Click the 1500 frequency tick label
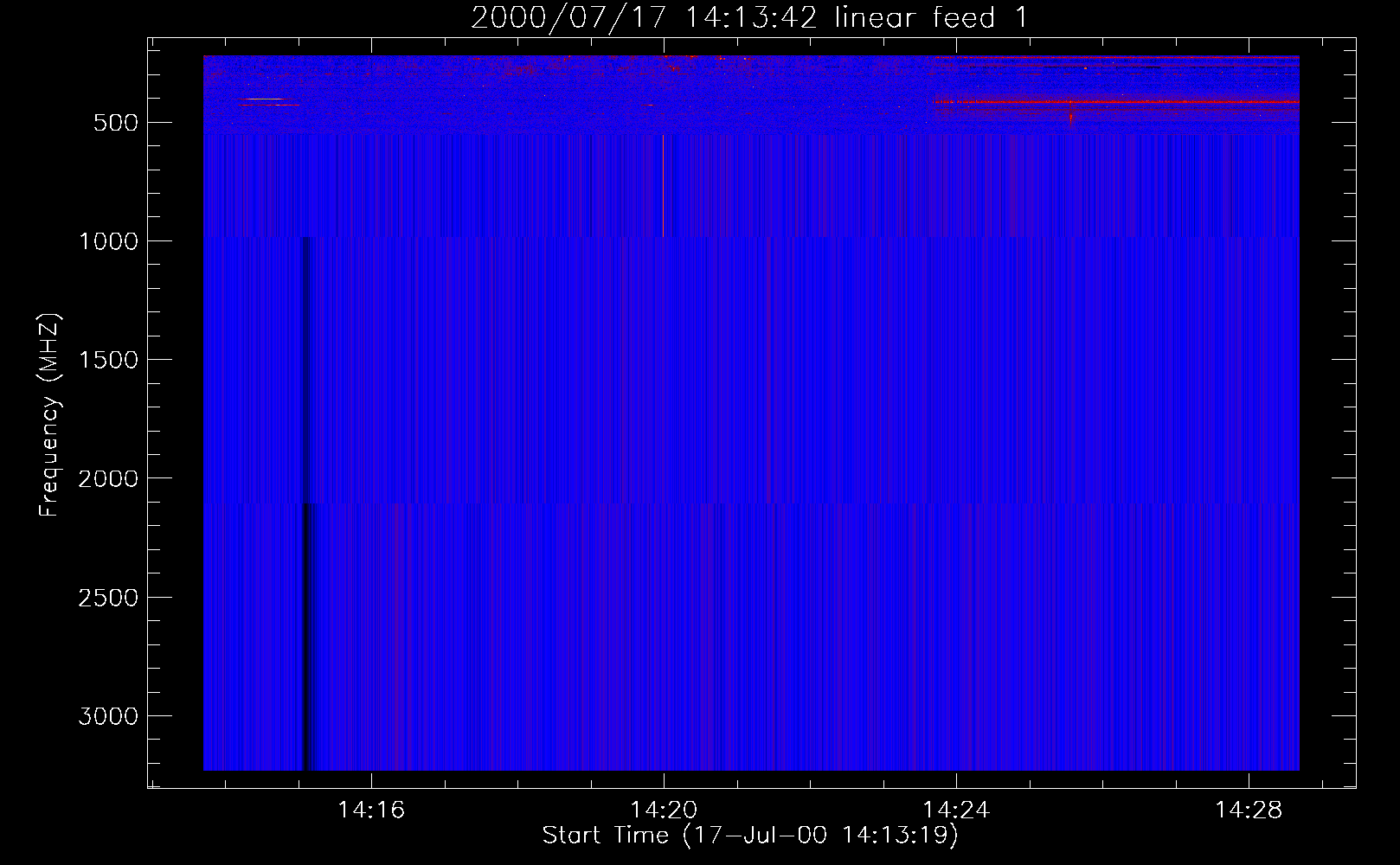The width and height of the screenshot is (1400, 865). click(x=108, y=360)
